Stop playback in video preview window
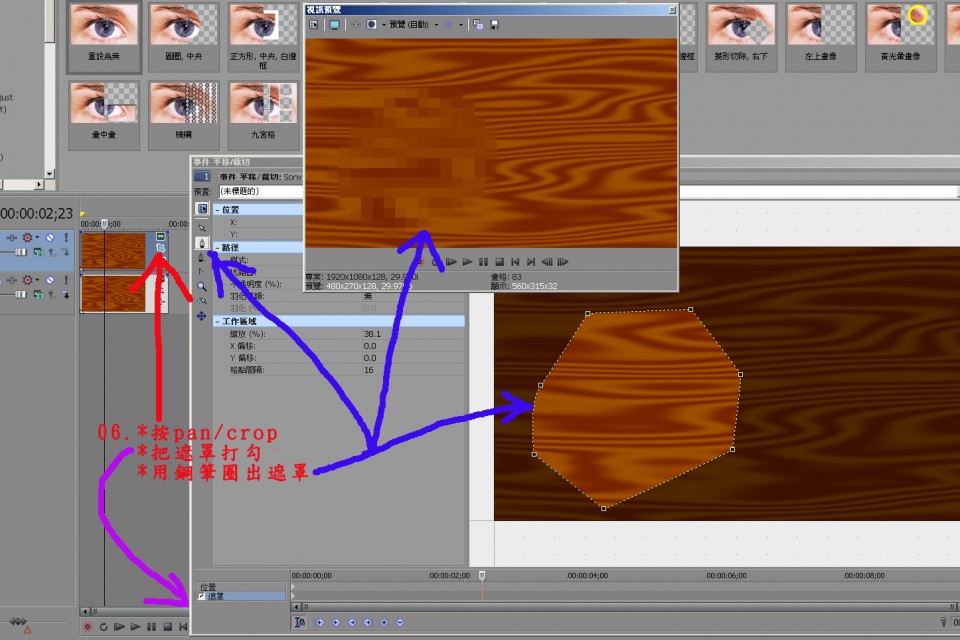The width and height of the screenshot is (960, 640). point(499,262)
